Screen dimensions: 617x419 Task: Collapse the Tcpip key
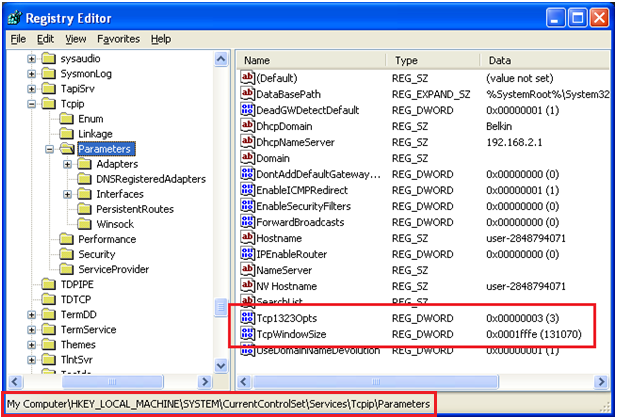coord(31,104)
